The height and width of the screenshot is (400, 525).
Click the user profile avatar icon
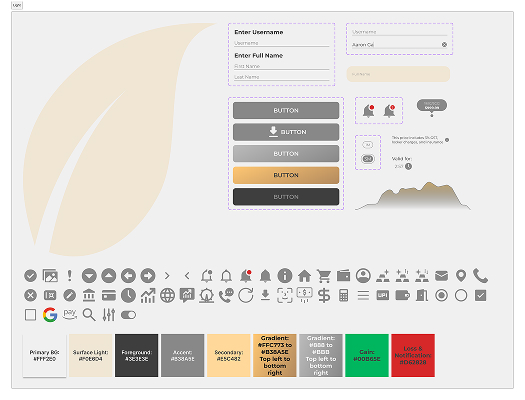(363, 276)
